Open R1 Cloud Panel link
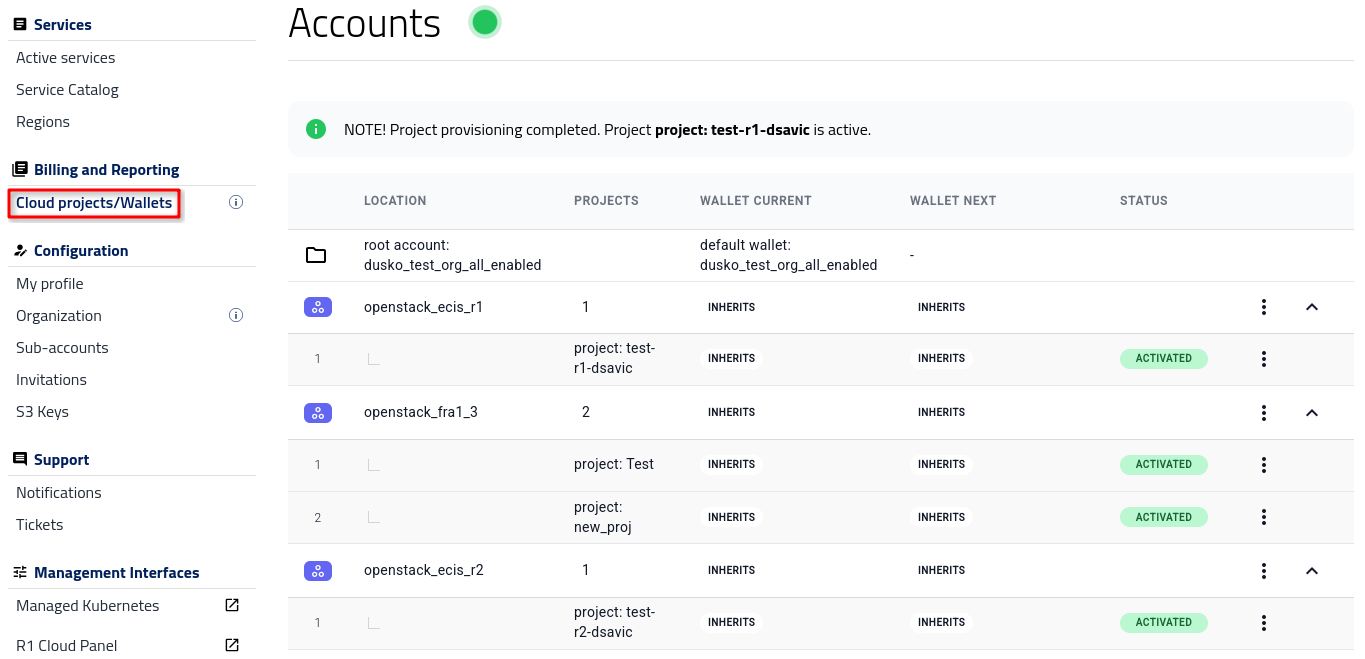Image resolution: width=1365 pixels, height=659 pixels. click(67, 646)
